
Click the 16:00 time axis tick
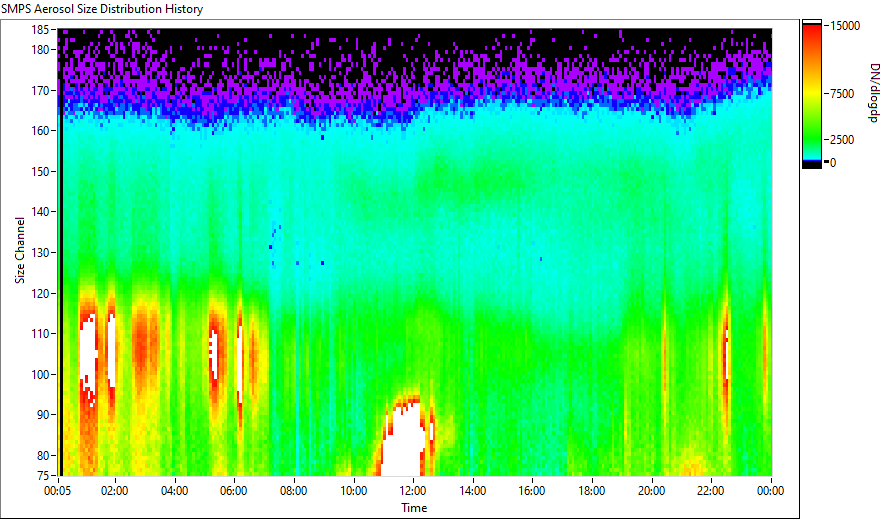coord(532,491)
